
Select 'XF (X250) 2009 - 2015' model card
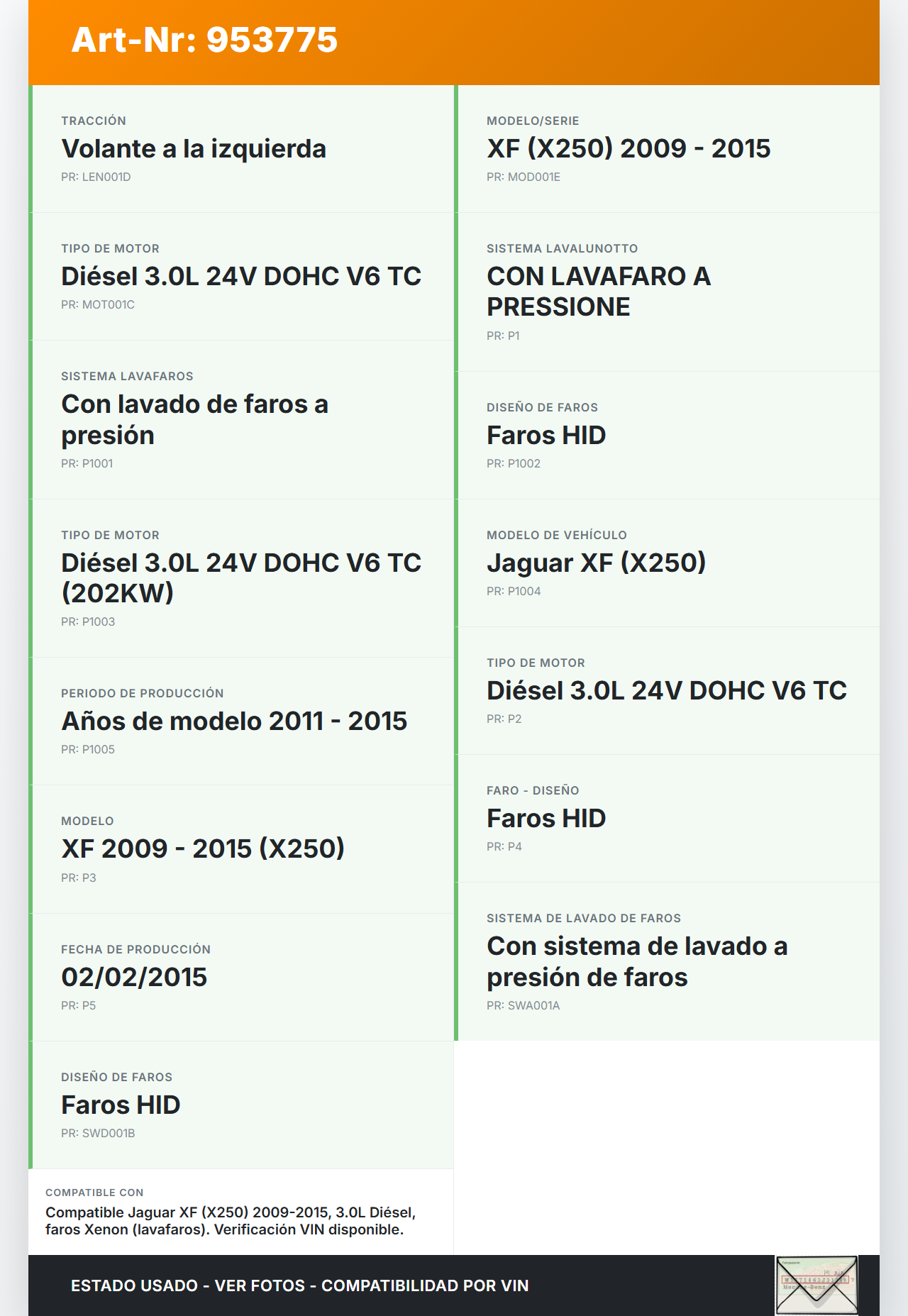[x=628, y=149]
